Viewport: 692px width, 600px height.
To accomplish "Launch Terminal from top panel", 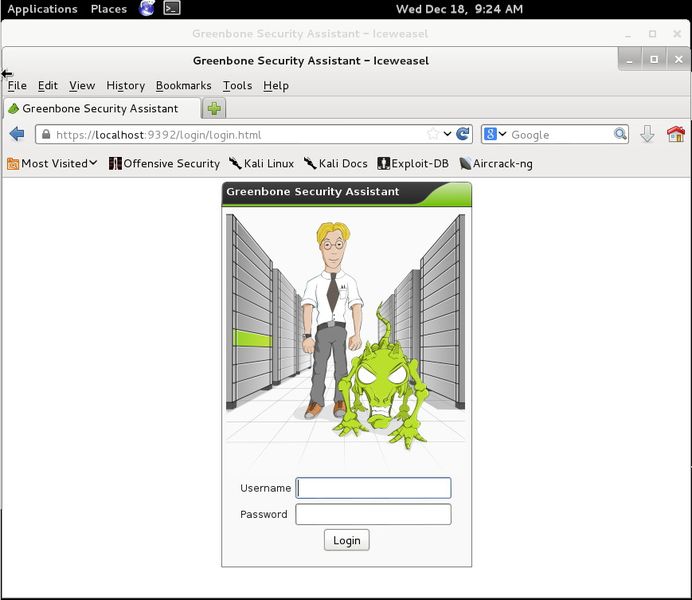I will pyautogui.click(x=172, y=8).
